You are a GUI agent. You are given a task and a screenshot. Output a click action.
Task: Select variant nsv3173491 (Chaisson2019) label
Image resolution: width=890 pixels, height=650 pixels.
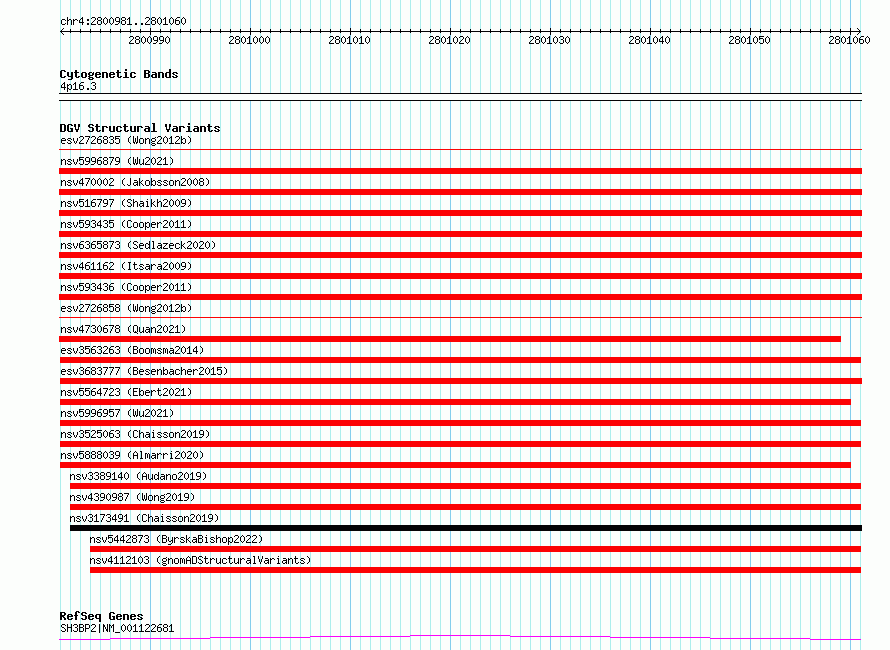click(x=144, y=518)
